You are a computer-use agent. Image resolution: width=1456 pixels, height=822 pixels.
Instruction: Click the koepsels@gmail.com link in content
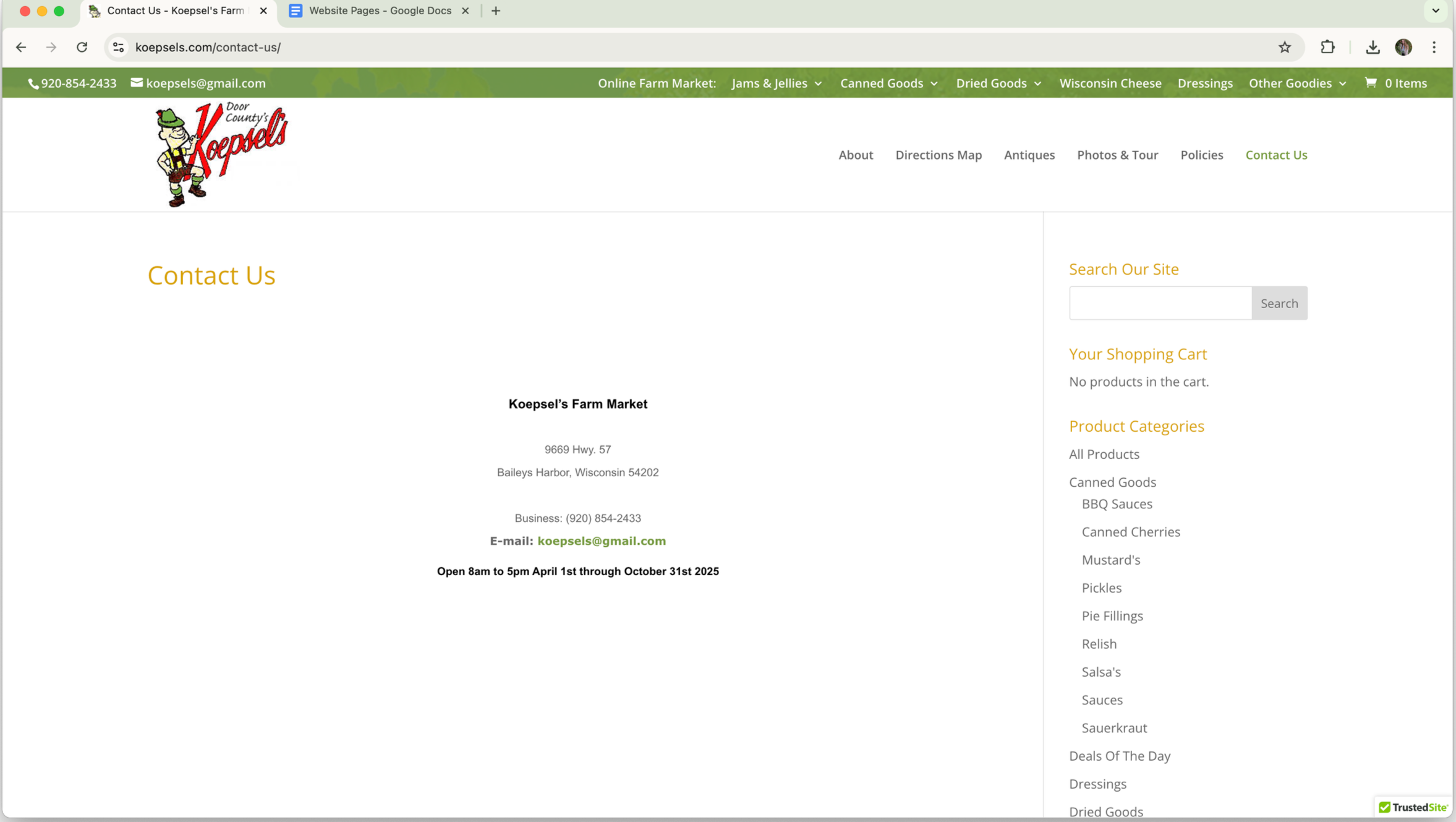[601, 541]
